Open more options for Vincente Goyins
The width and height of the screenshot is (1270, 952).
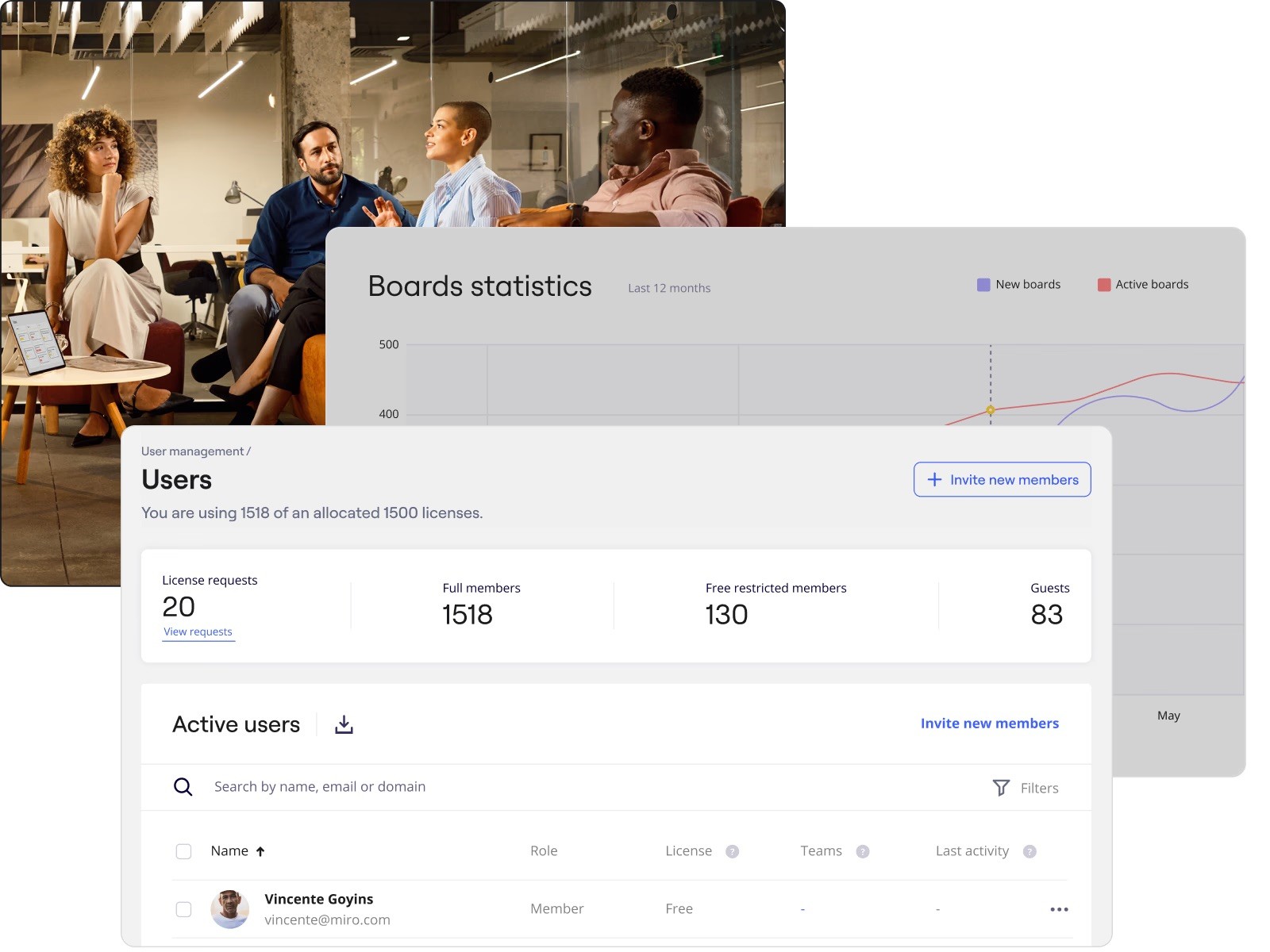1059,909
